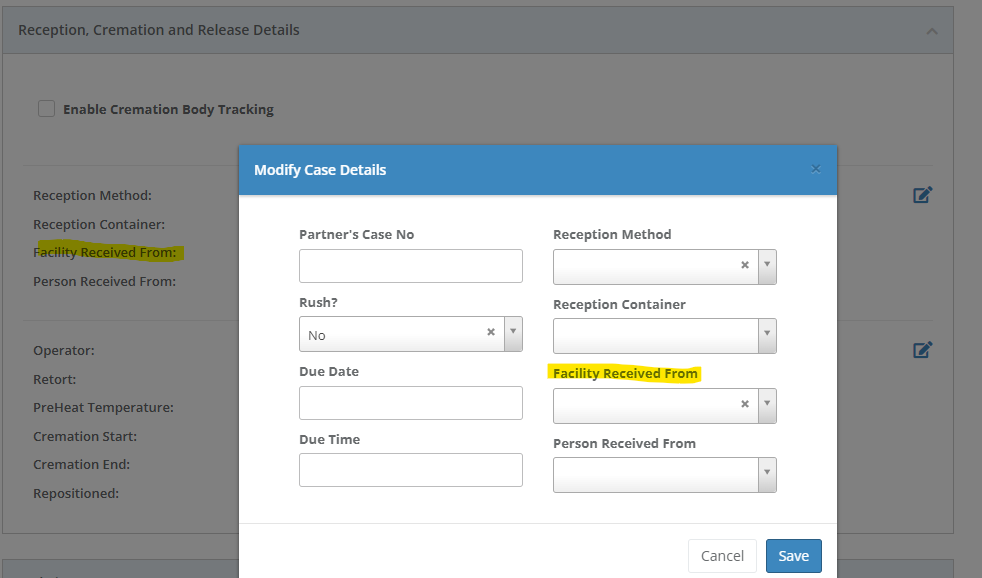Click into the Due Date field
The height and width of the screenshot is (578, 982).
coord(410,403)
